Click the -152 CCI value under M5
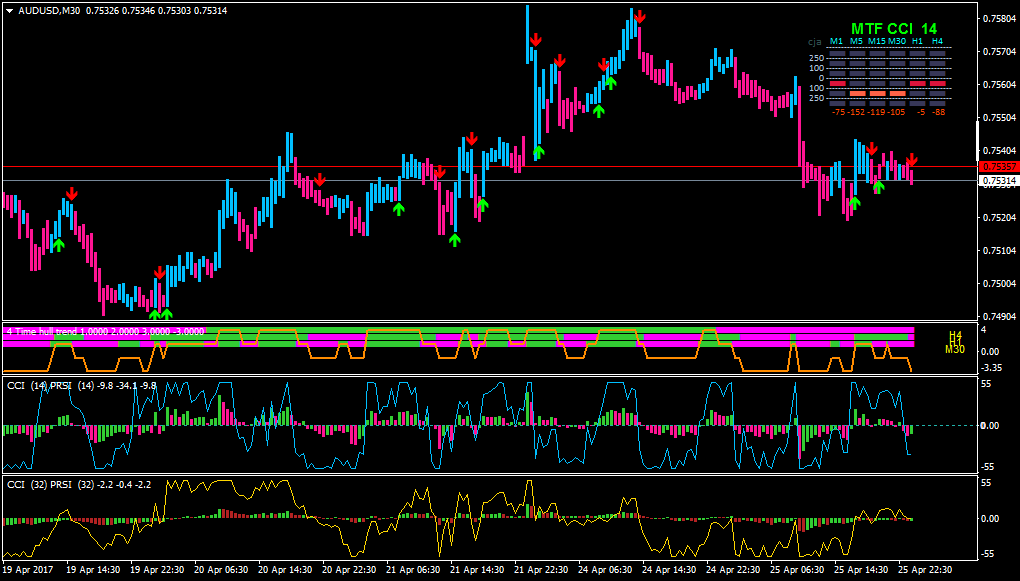Viewport: 1020px width, 581px height. coord(856,113)
